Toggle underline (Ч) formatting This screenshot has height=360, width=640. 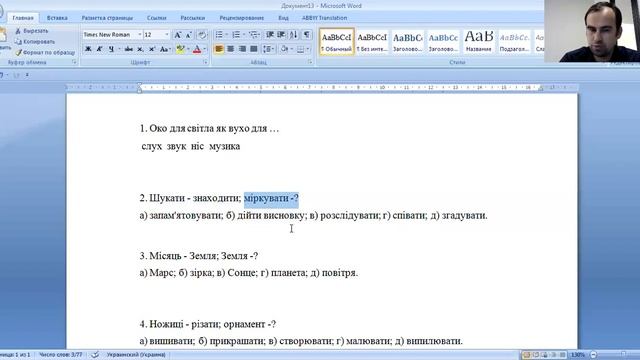point(111,49)
